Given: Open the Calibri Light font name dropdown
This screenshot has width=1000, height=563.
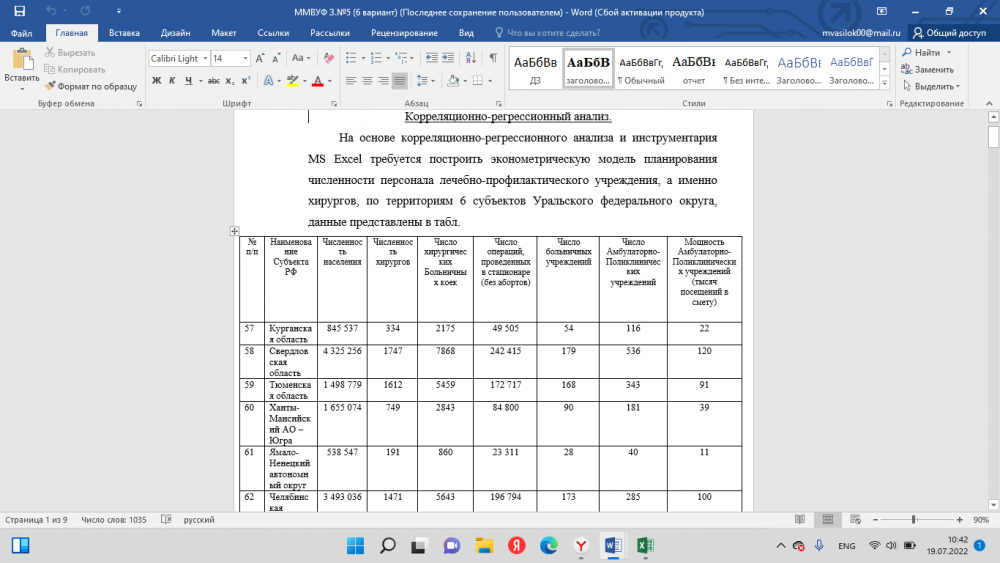Looking at the screenshot, I should [x=203, y=59].
